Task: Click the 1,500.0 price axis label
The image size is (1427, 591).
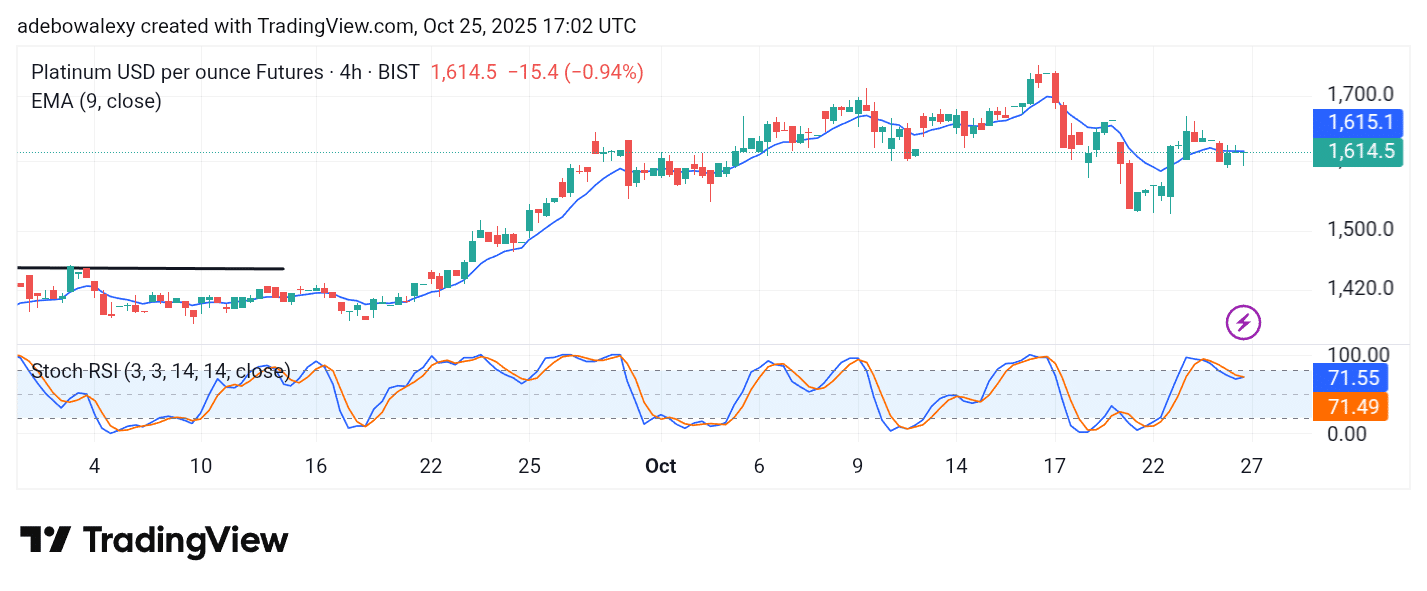Action: (1358, 229)
